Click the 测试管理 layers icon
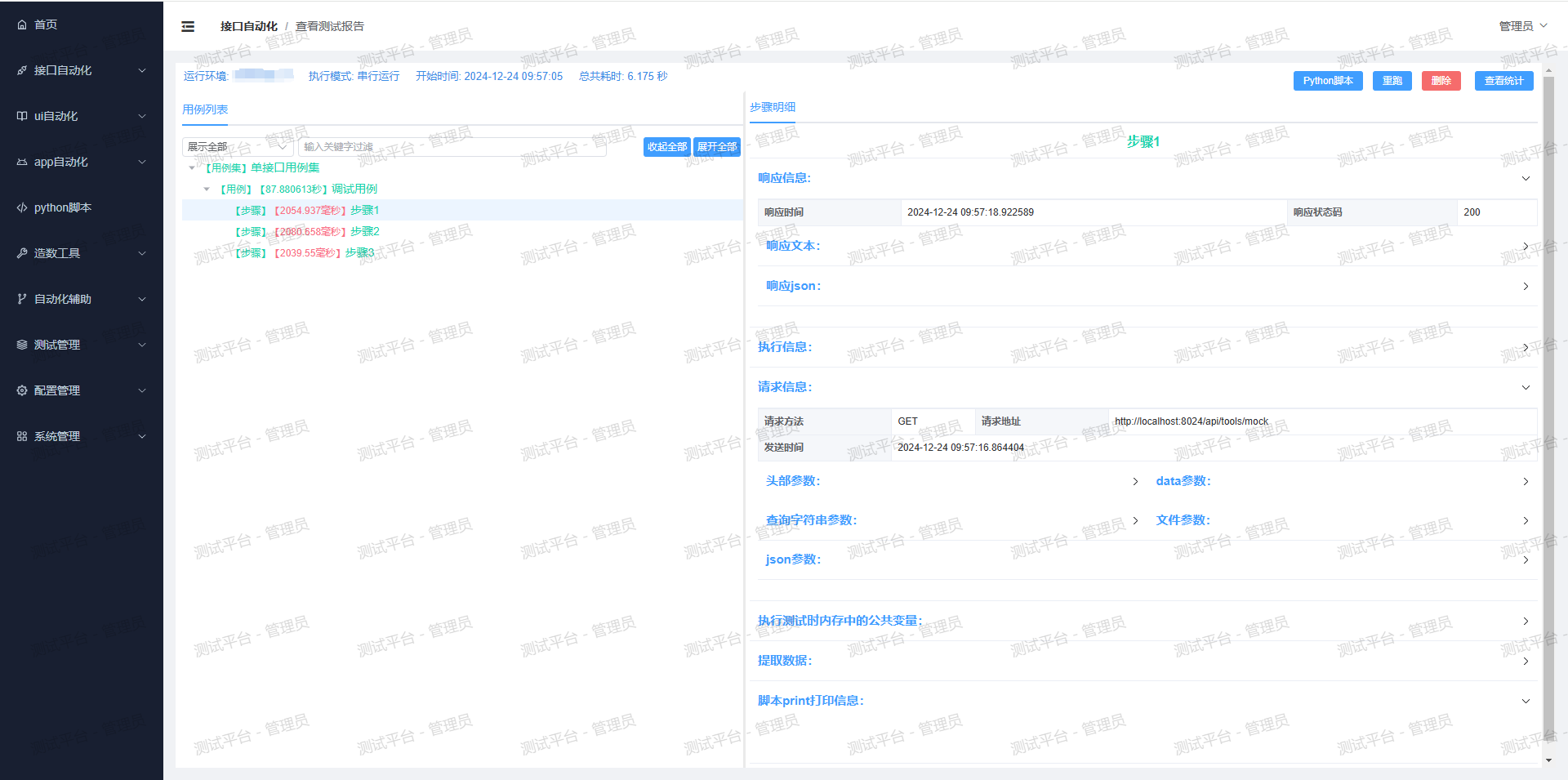The height and width of the screenshot is (780, 1568). tap(22, 345)
